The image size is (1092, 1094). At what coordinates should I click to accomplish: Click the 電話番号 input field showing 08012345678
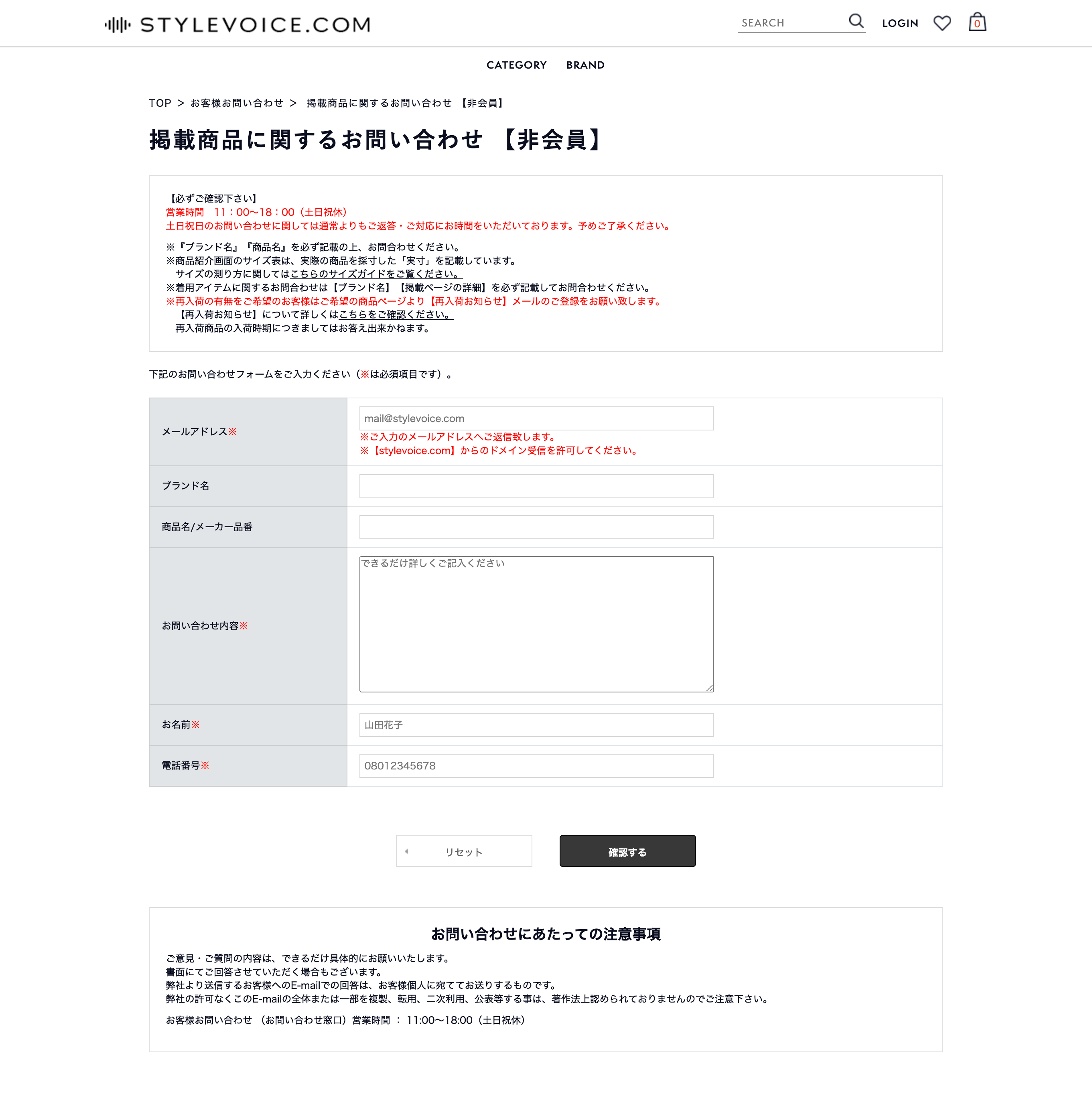(x=535, y=765)
